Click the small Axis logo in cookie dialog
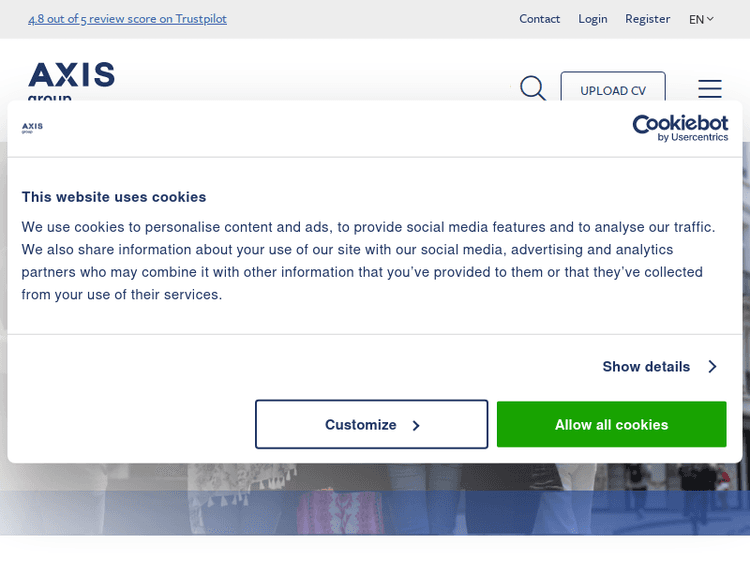750x563 pixels. (x=33, y=127)
